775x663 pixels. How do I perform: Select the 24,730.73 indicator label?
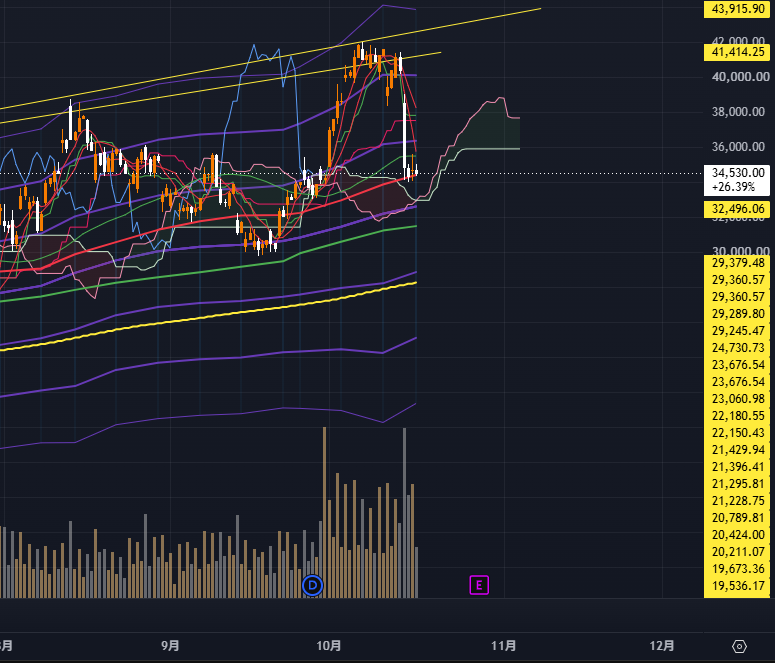[x=736, y=348]
